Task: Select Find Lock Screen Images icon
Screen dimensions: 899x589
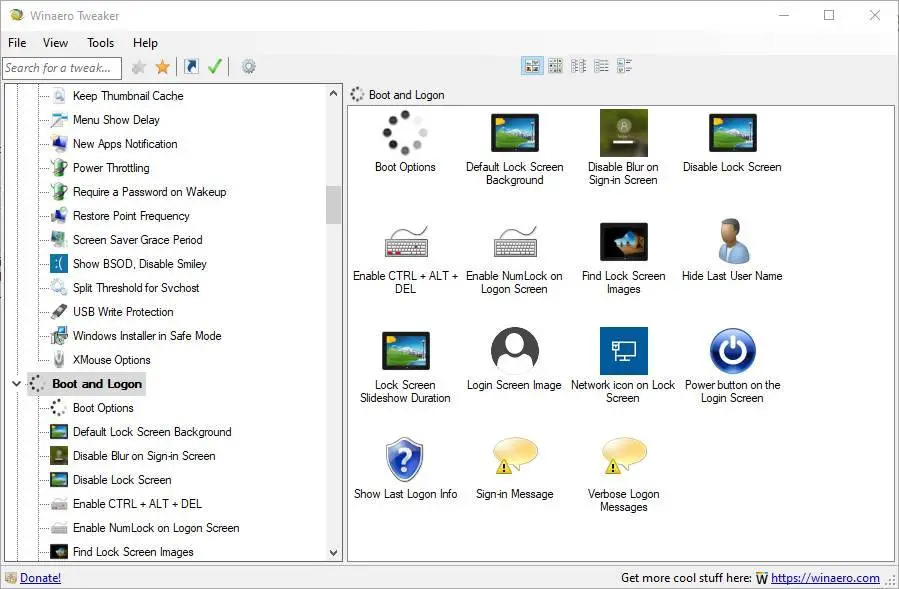Action: click(623, 242)
